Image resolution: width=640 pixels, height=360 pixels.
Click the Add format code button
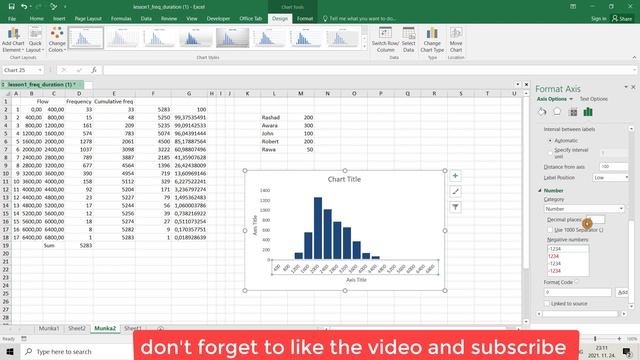pyautogui.click(x=622, y=292)
